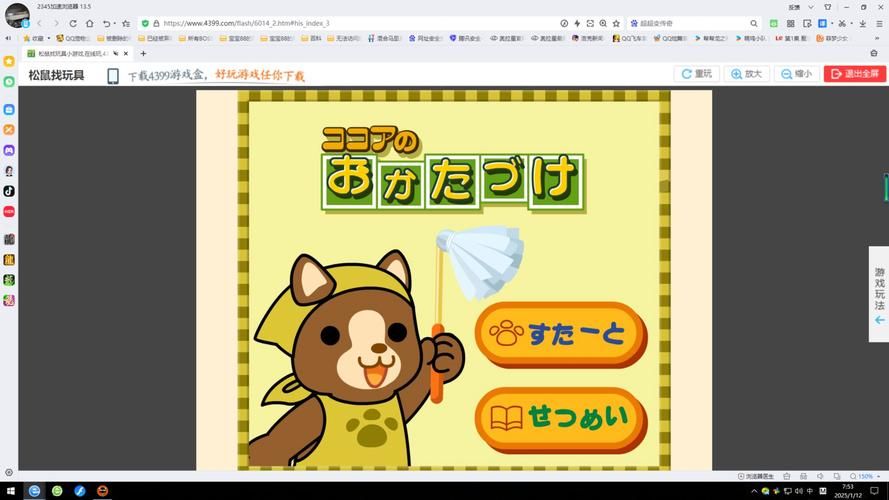Click the green chat icon in sidebar

click(9, 82)
